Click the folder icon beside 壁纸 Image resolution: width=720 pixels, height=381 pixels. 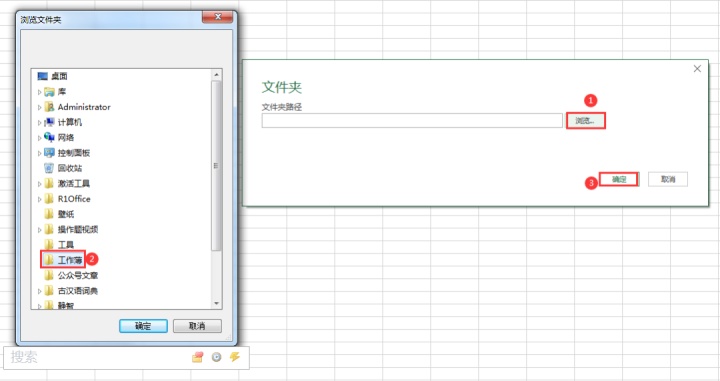tap(49, 214)
